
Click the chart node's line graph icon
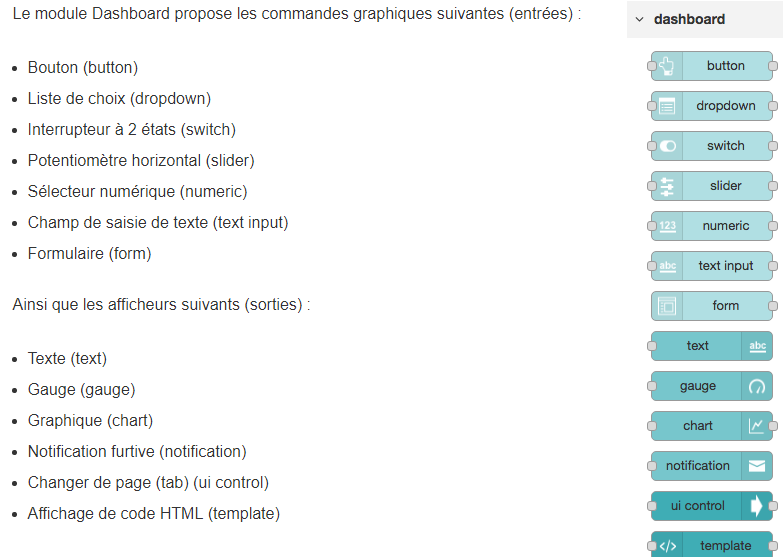pos(756,426)
